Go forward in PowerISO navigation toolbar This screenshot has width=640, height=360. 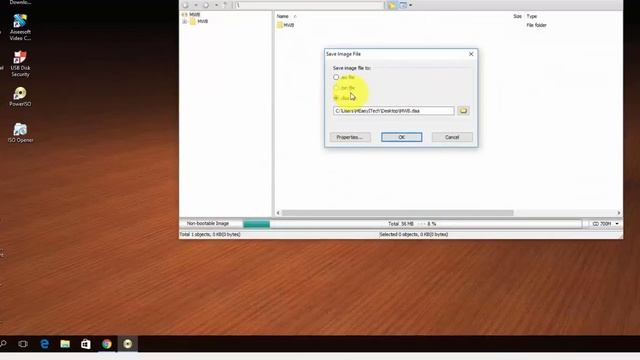tap(206, 5)
